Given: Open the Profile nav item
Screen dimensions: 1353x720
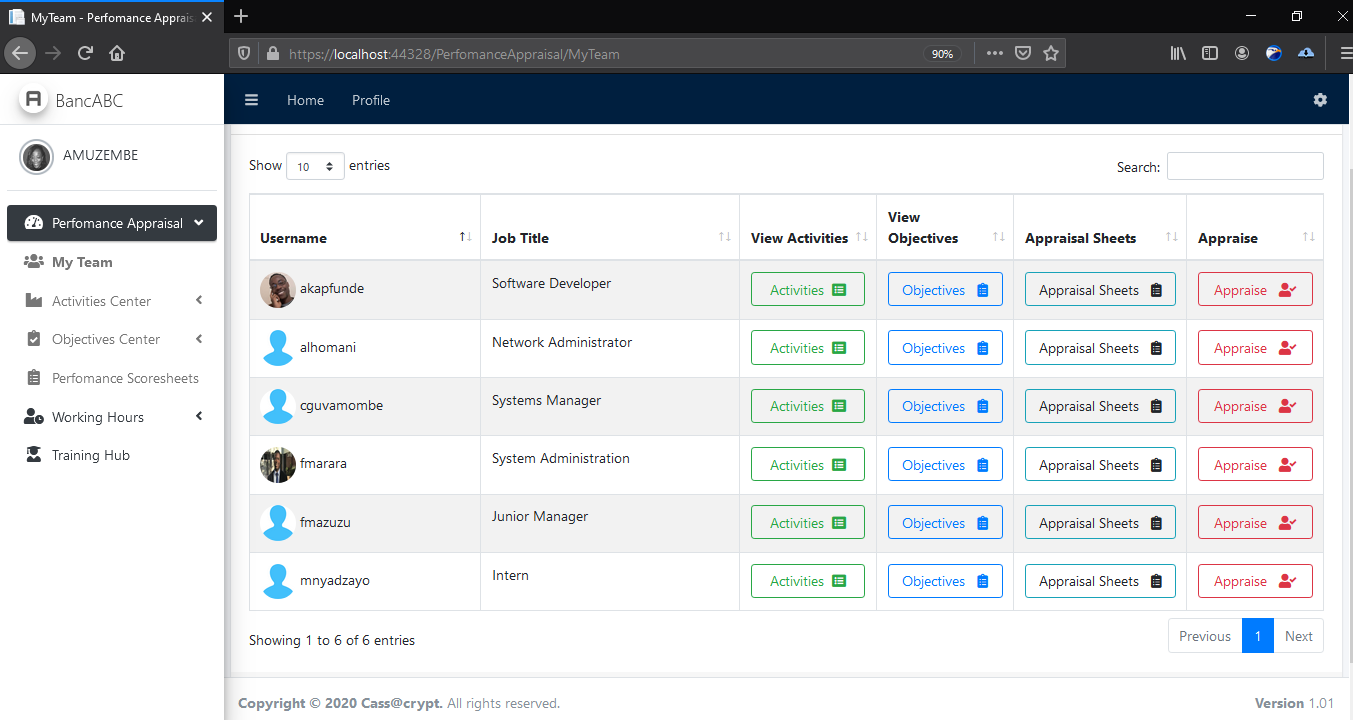Looking at the screenshot, I should coord(371,100).
